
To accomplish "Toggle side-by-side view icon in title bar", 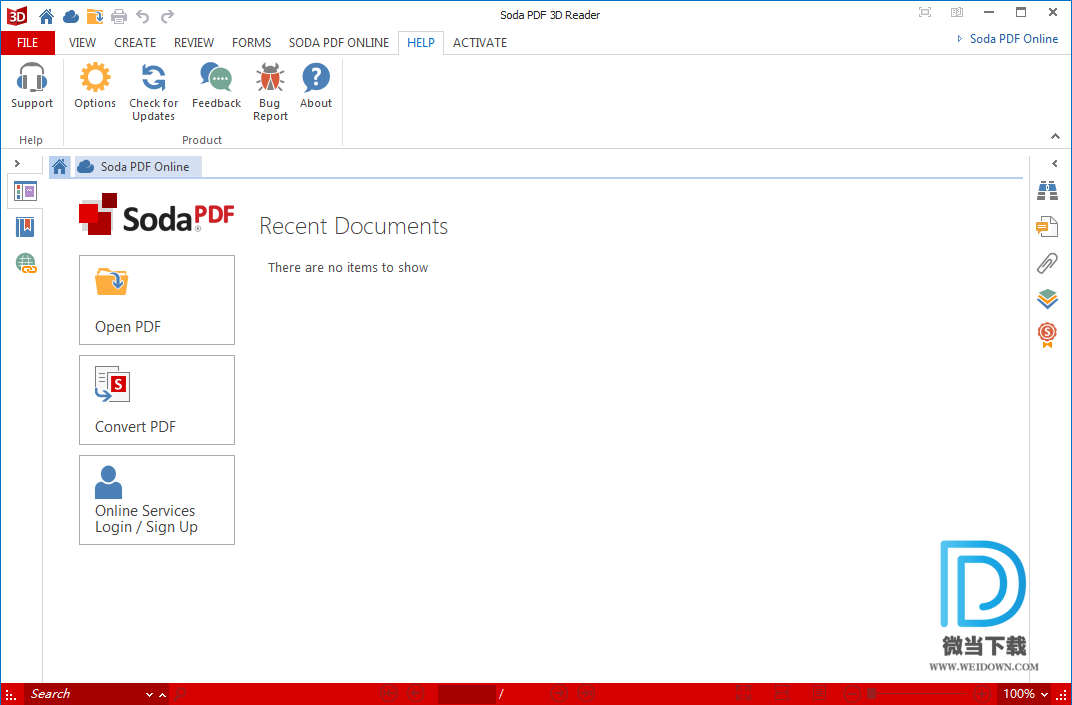I will pos(956,12).
